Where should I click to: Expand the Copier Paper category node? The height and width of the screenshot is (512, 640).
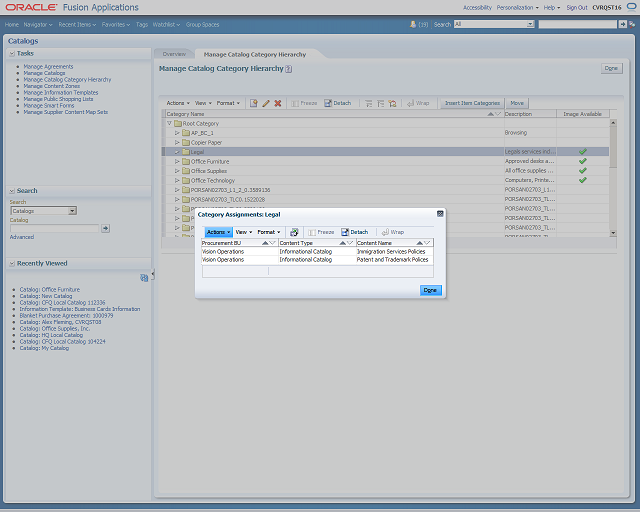click(x=177, y=142)
